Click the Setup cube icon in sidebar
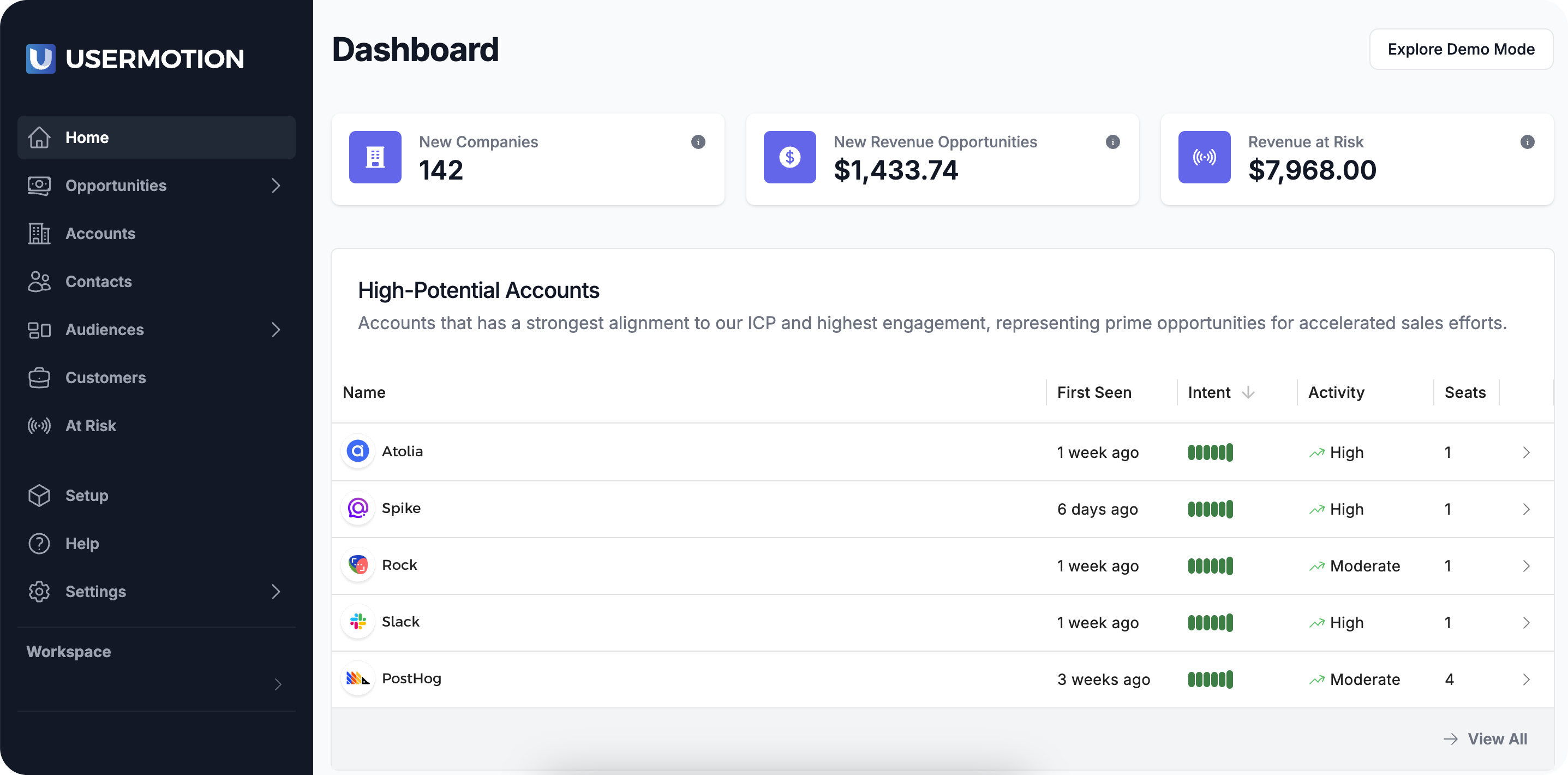This screenshot has height=775, width=1568. pyautogui.click(x=39, y=495)
